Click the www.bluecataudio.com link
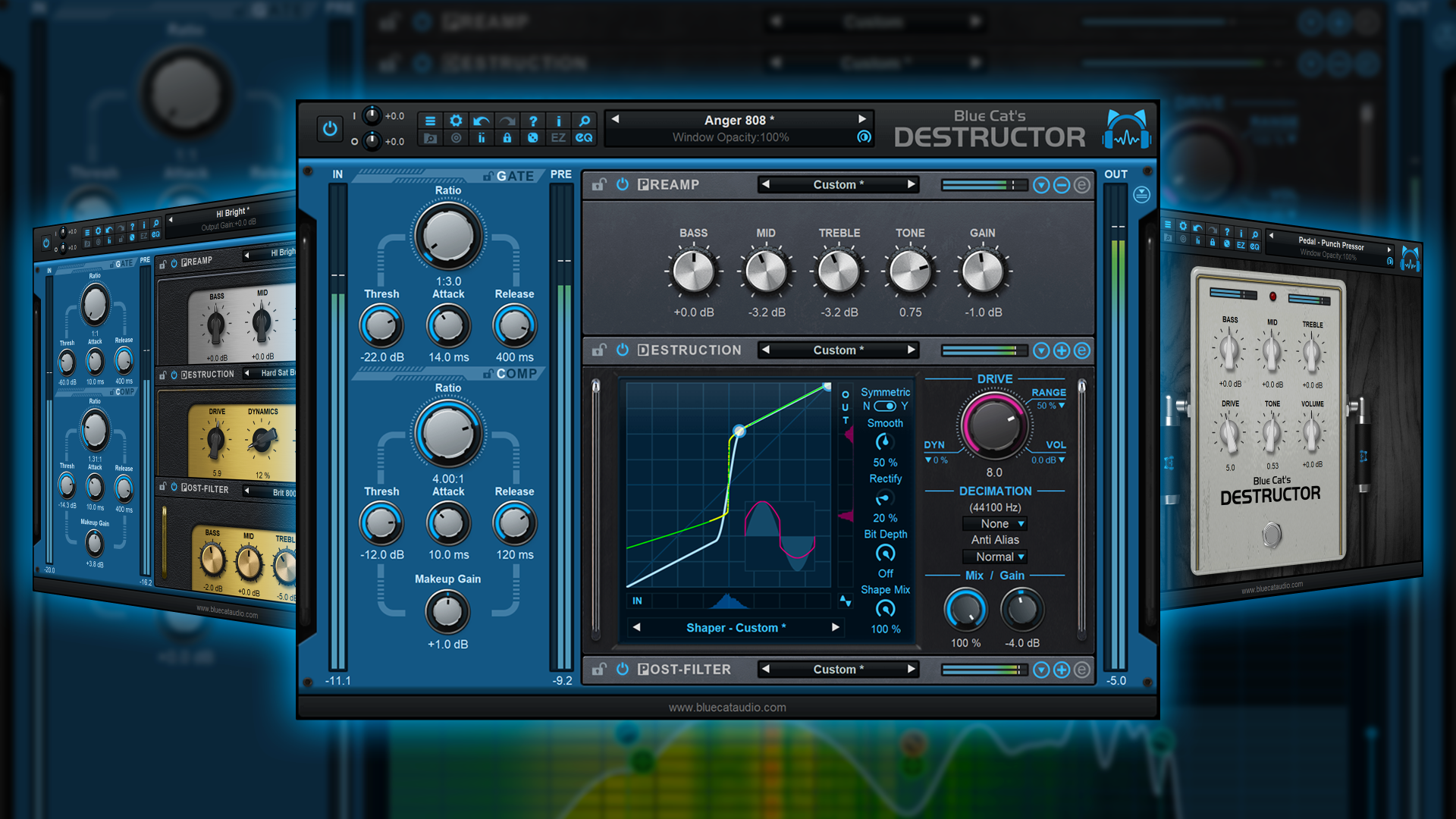This screenshot has width=1456, height=819. point(728,707)
